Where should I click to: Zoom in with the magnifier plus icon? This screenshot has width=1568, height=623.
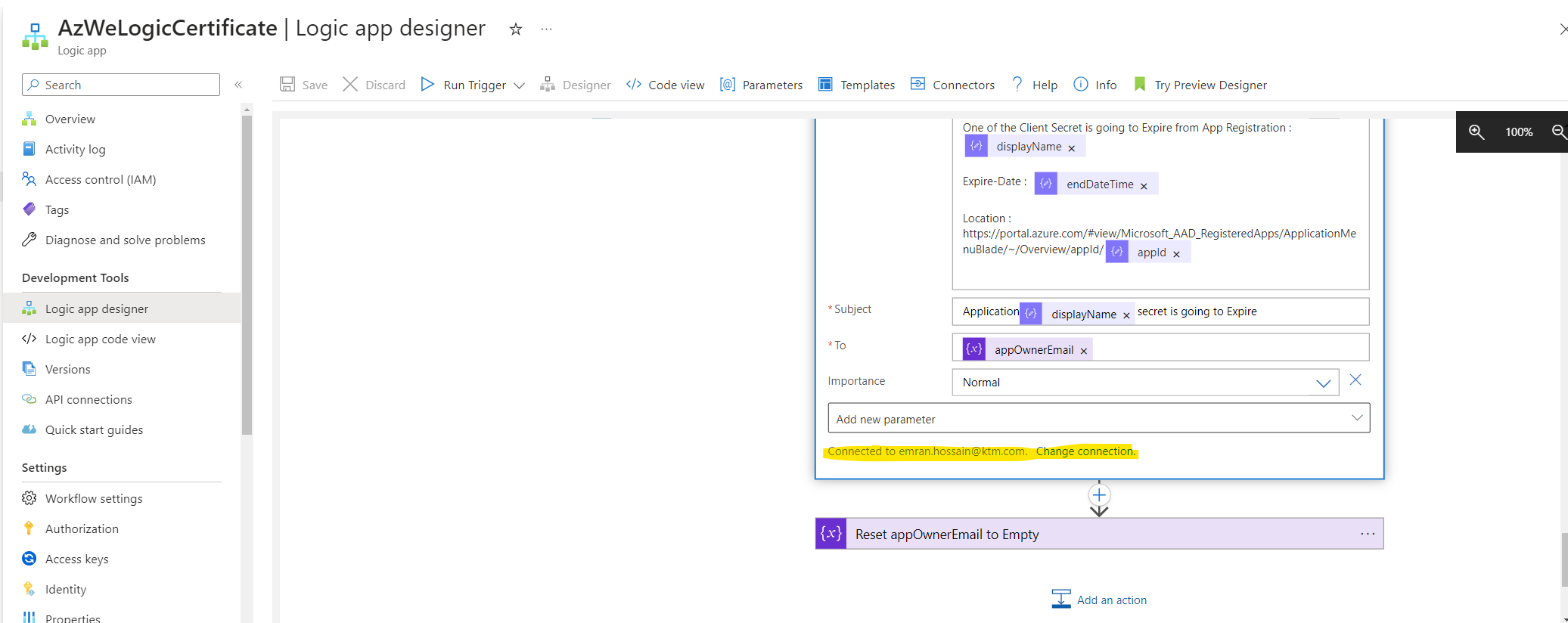click(1476, 132)
